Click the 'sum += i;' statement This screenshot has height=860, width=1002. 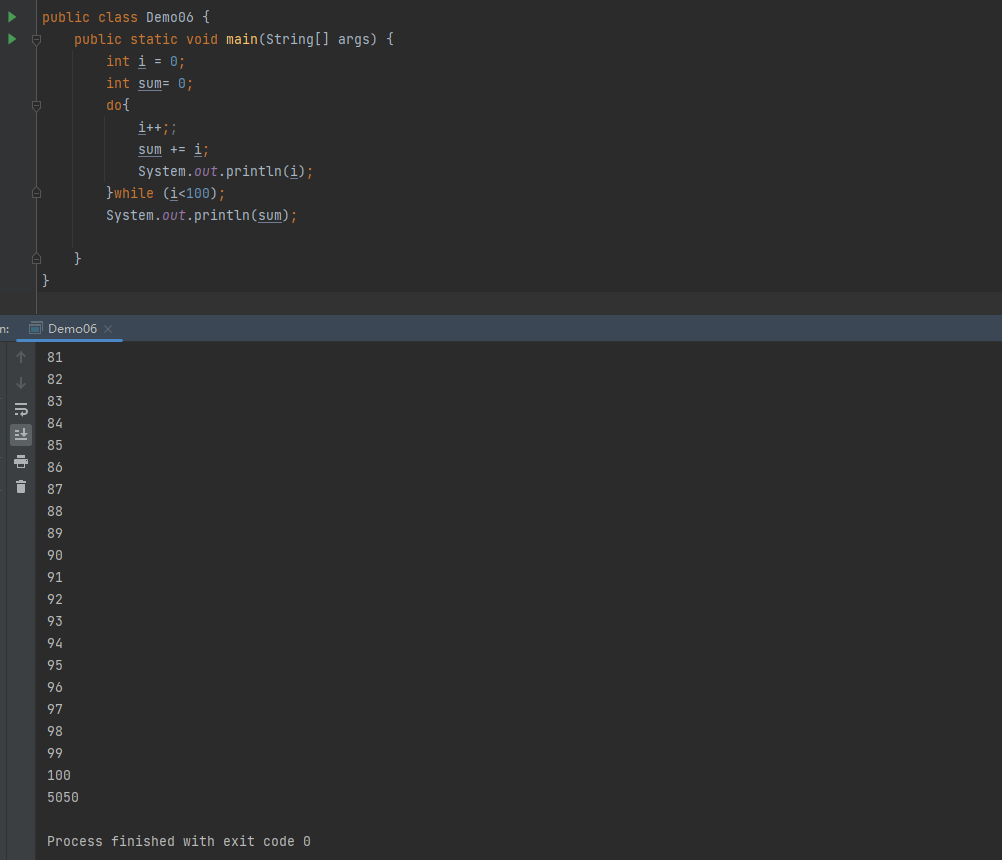pyautogui.click(x=173, y=150)
